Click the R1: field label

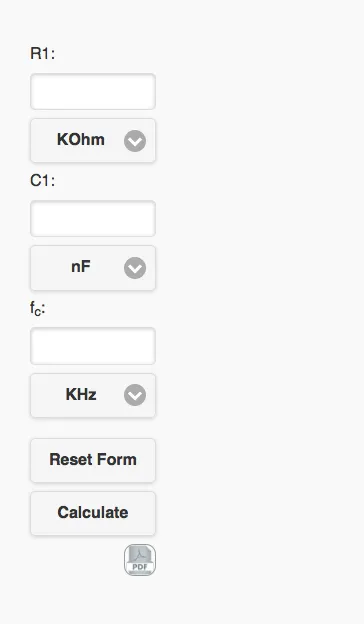[x=43, y=53]
